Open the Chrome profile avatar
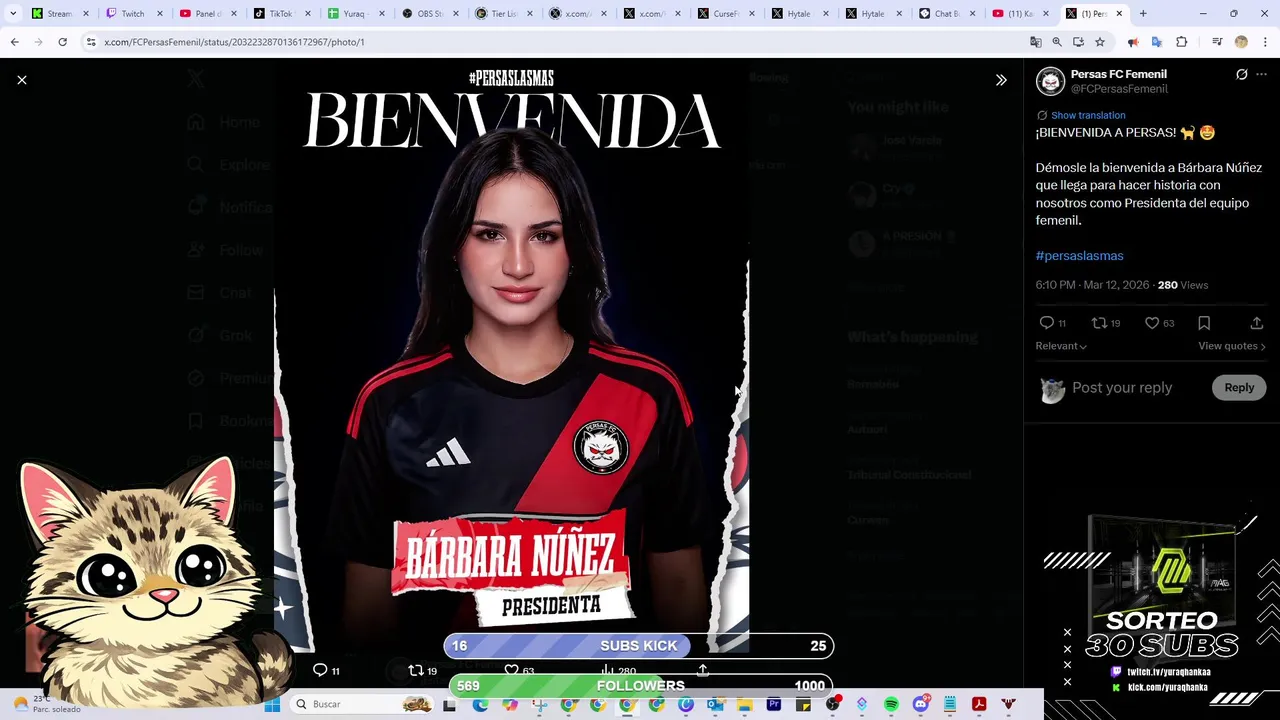 pos(1241,42)
